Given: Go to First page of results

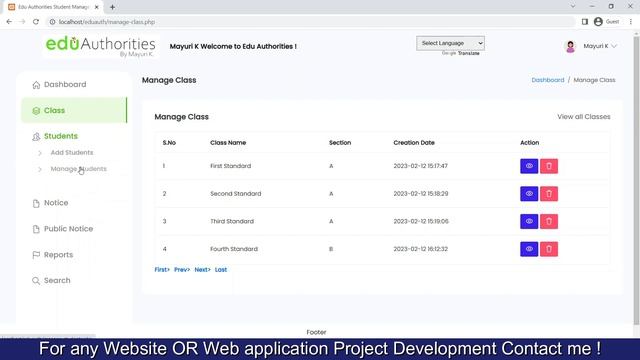Looking at the screenshot, I should (162, 270).
